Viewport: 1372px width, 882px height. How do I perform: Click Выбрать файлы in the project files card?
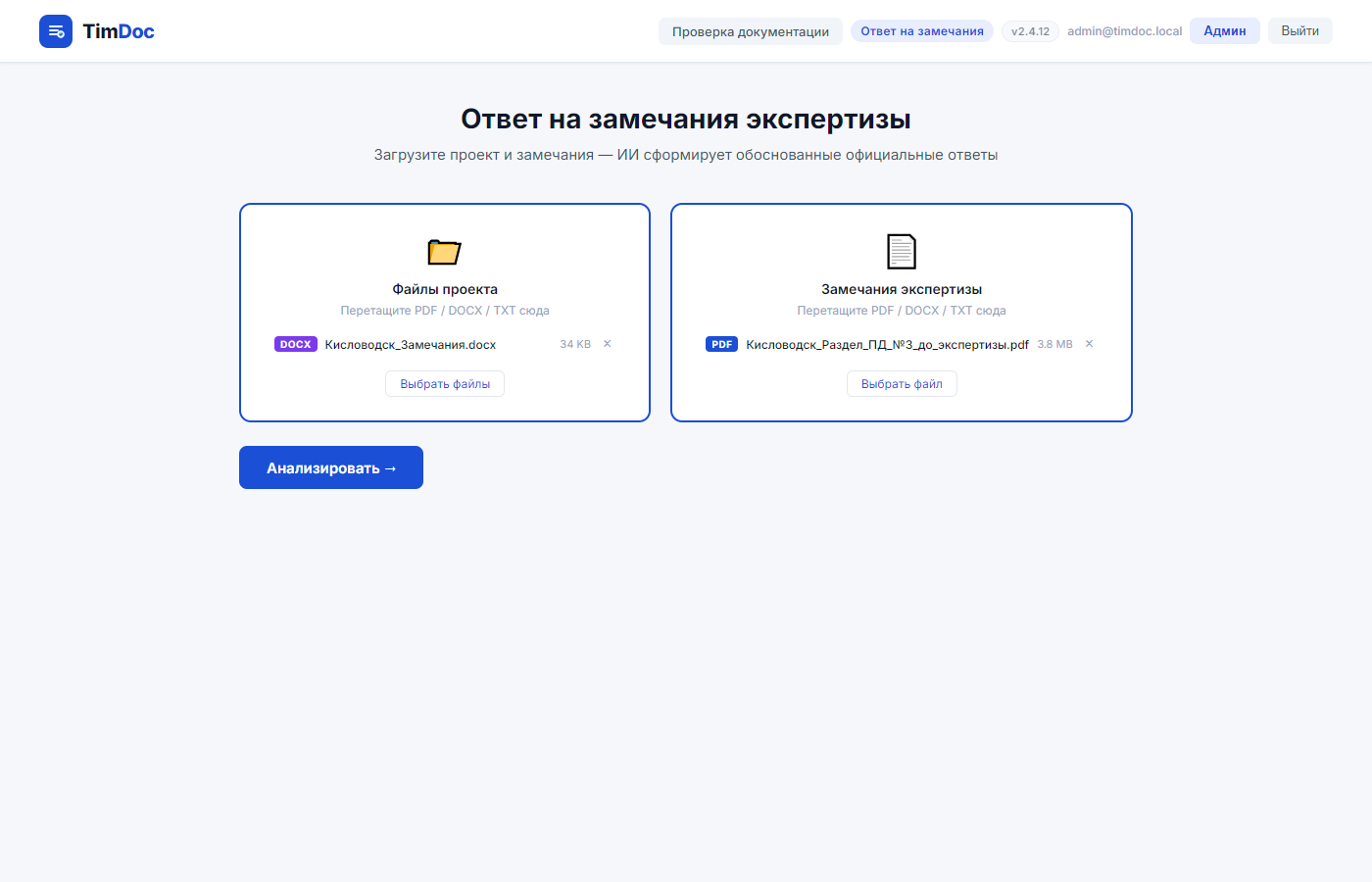tap(444, 383)
